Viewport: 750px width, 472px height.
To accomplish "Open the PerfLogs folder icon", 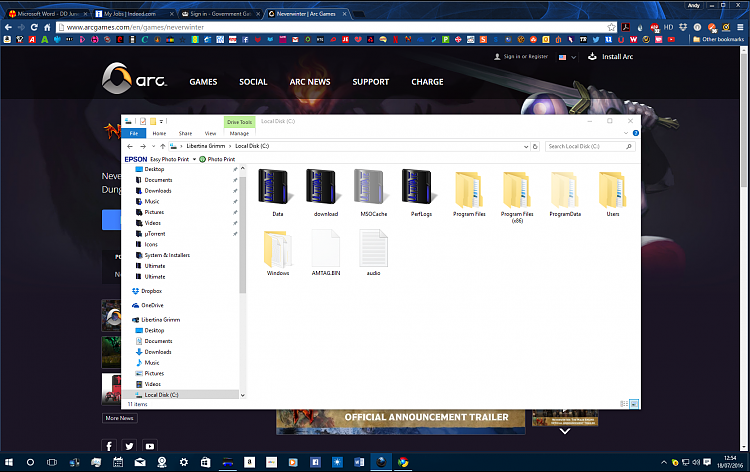I will coord(419,187).
